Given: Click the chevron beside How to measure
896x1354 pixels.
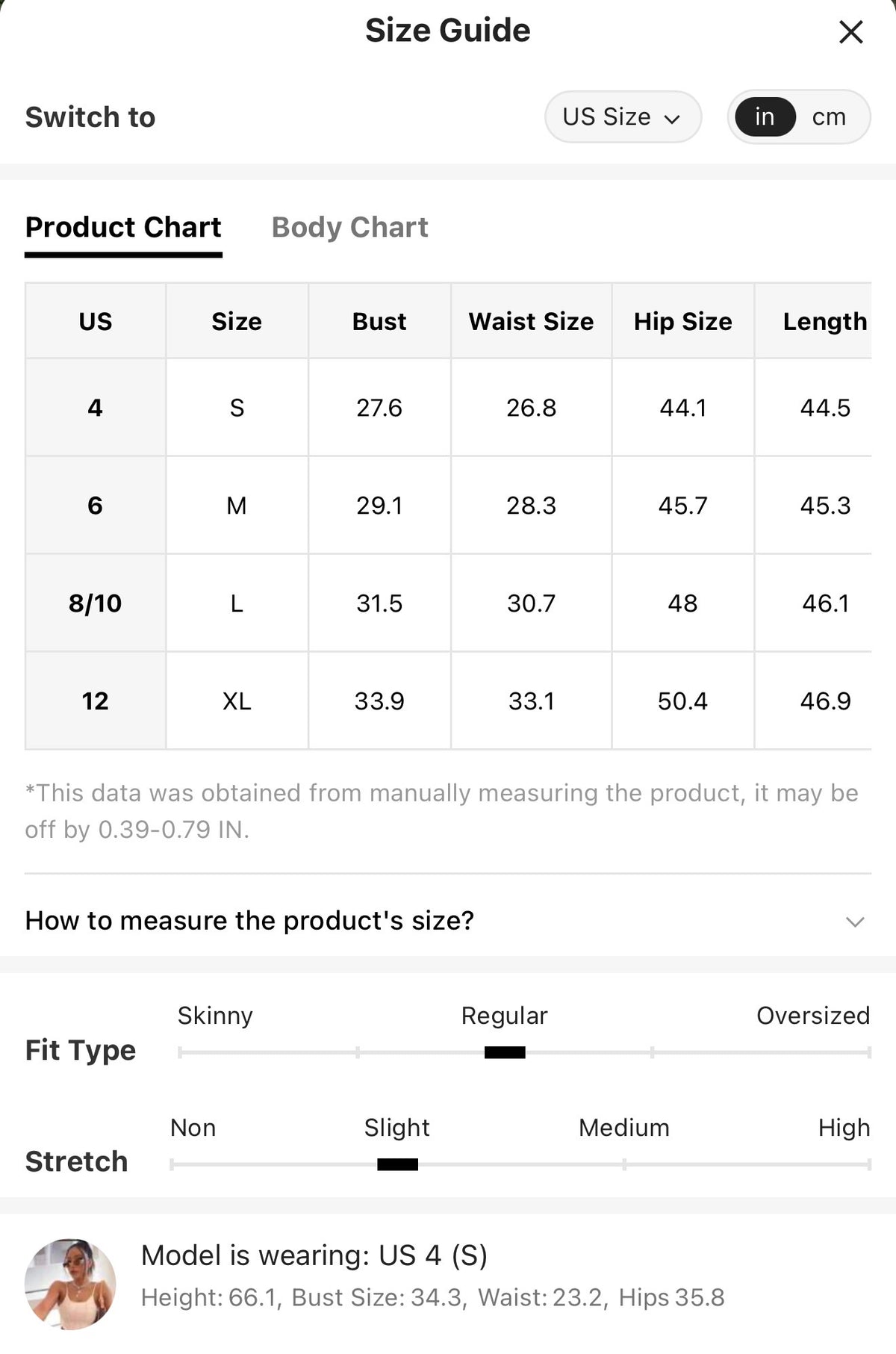Looking at the screenshot, I should tap(855, 922).
